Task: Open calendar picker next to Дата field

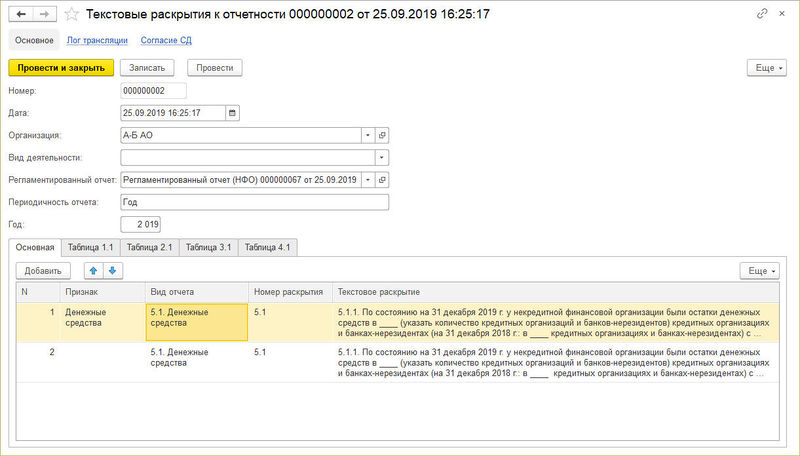Action: (233, 113)
